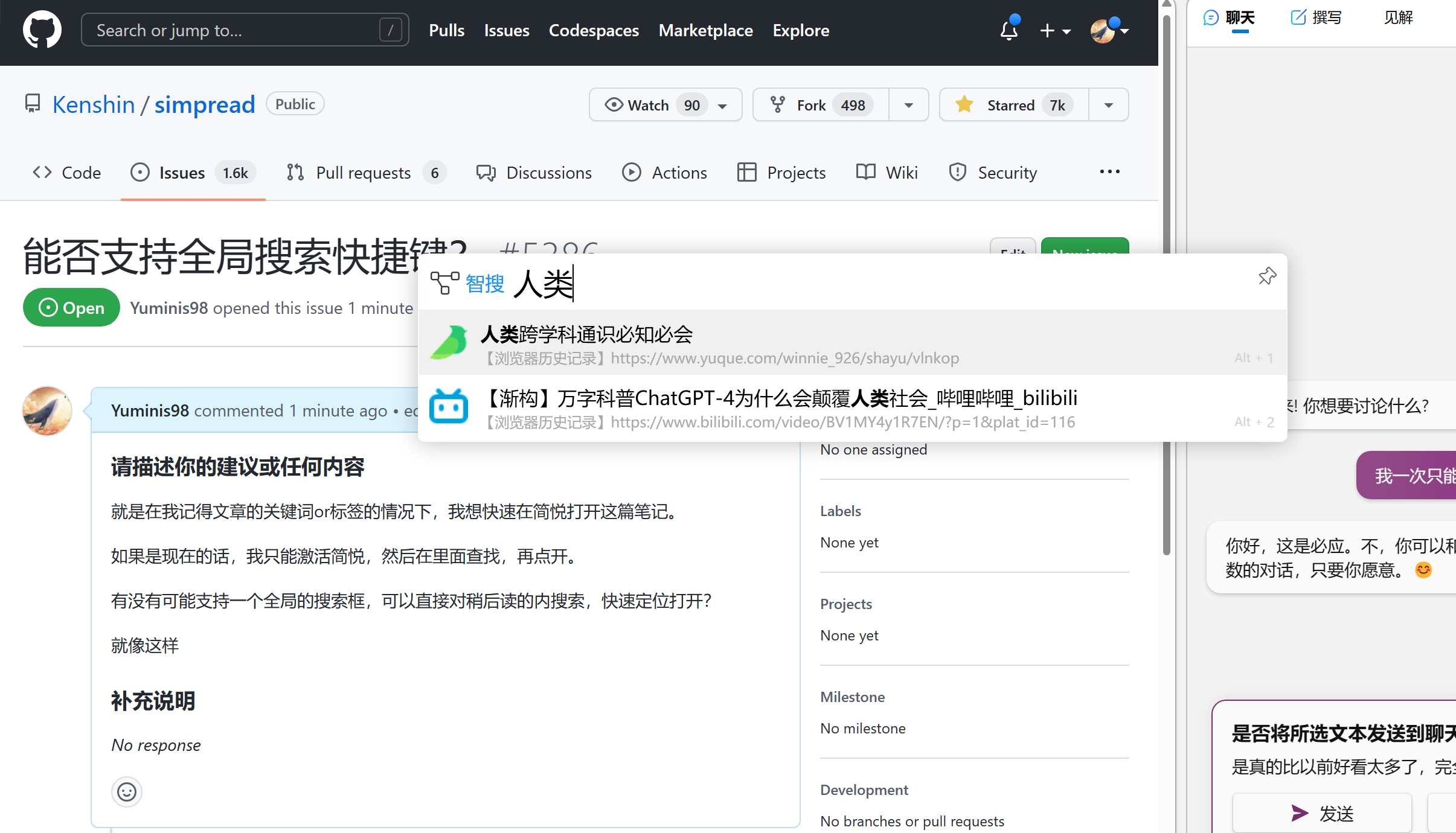This screenshot has height=833, width=1456.
Task: Open the Marketplace menu item
Action: coord(705,30)
